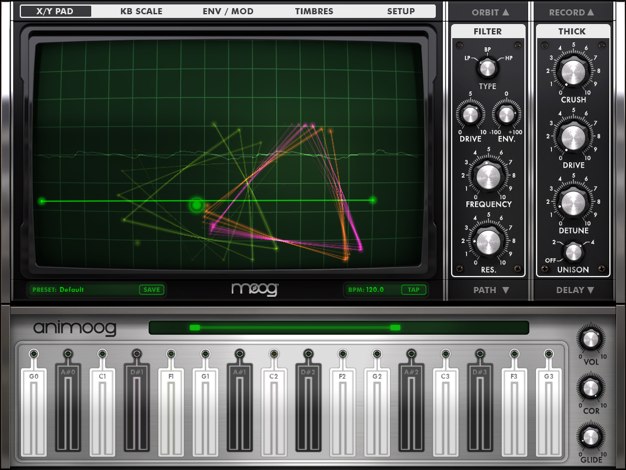Click the Glide knob
Screen dimensions: 626x470
point(591,436)
